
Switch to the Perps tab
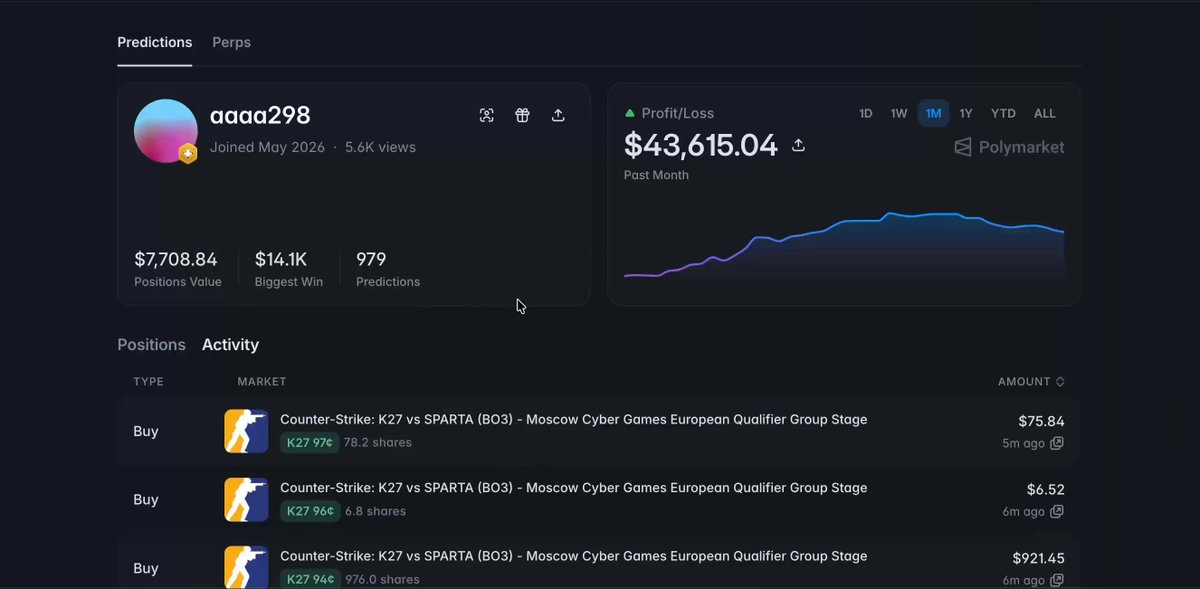232,43
